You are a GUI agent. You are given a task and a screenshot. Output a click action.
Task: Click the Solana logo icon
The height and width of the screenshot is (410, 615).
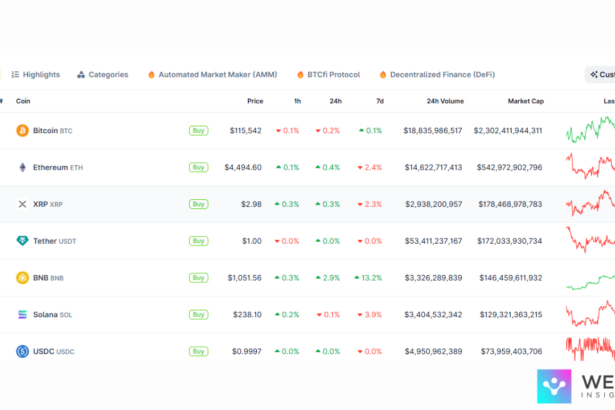coord(22,314)
